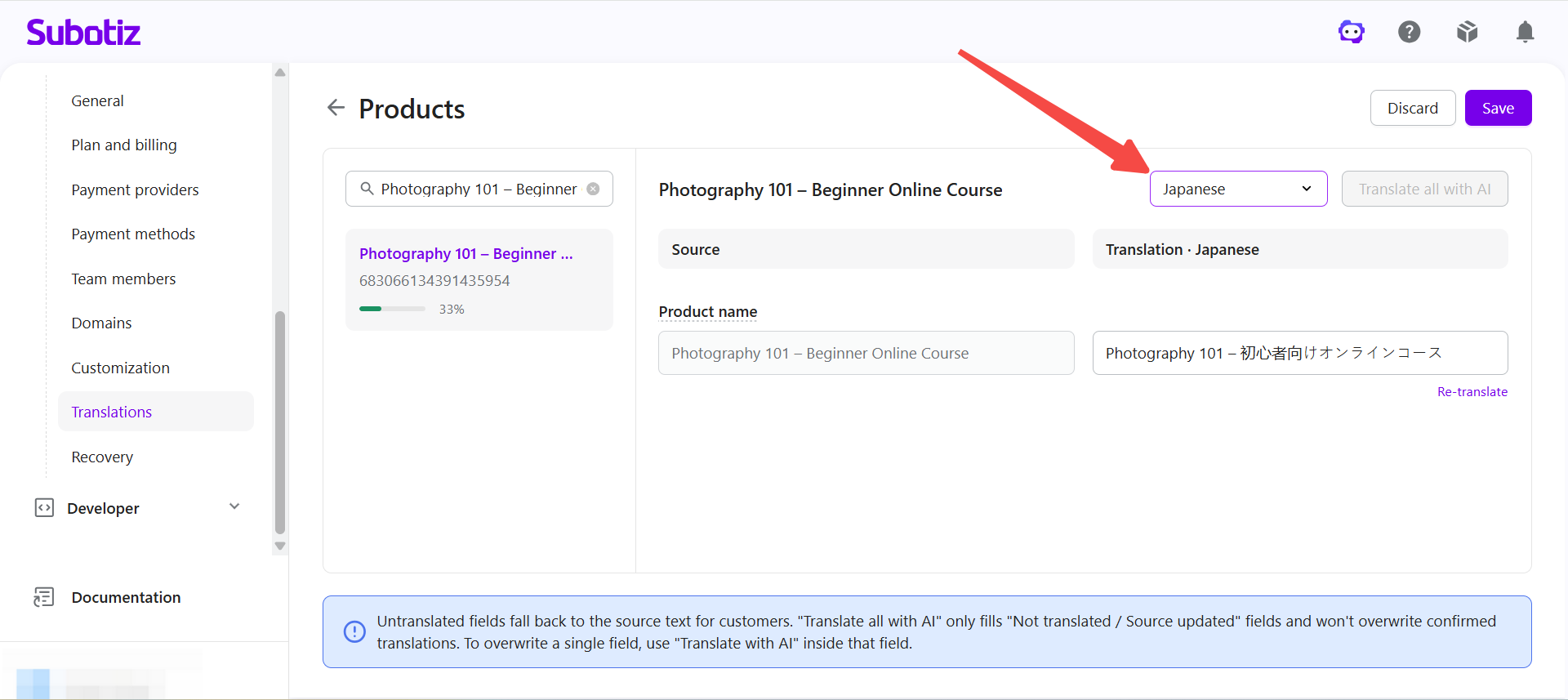1568x700 pixels.
Task: Select Photography 101 product list item
Action: point(479,279)
